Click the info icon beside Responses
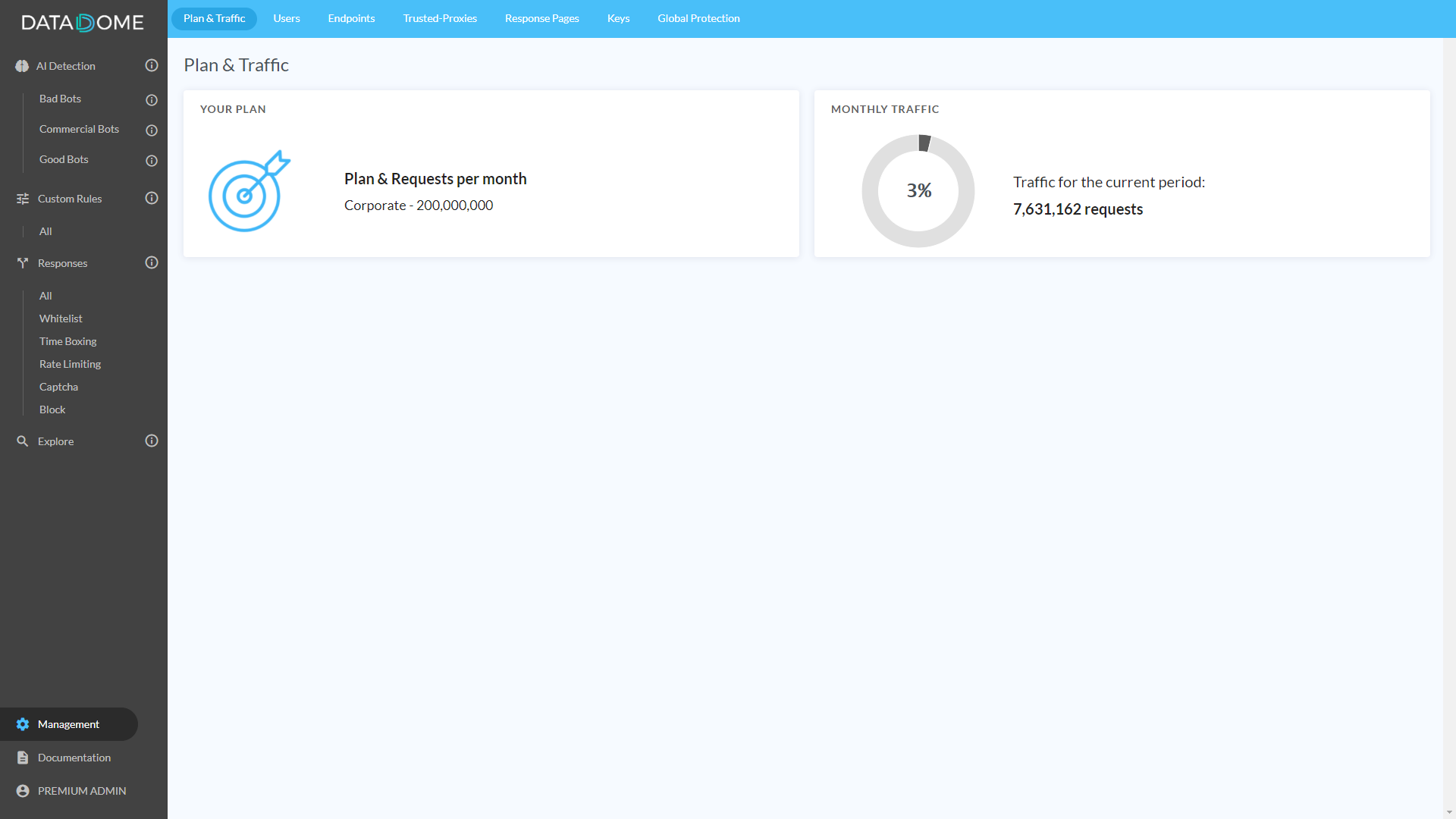1456x819 pixels. pos(152,263)
